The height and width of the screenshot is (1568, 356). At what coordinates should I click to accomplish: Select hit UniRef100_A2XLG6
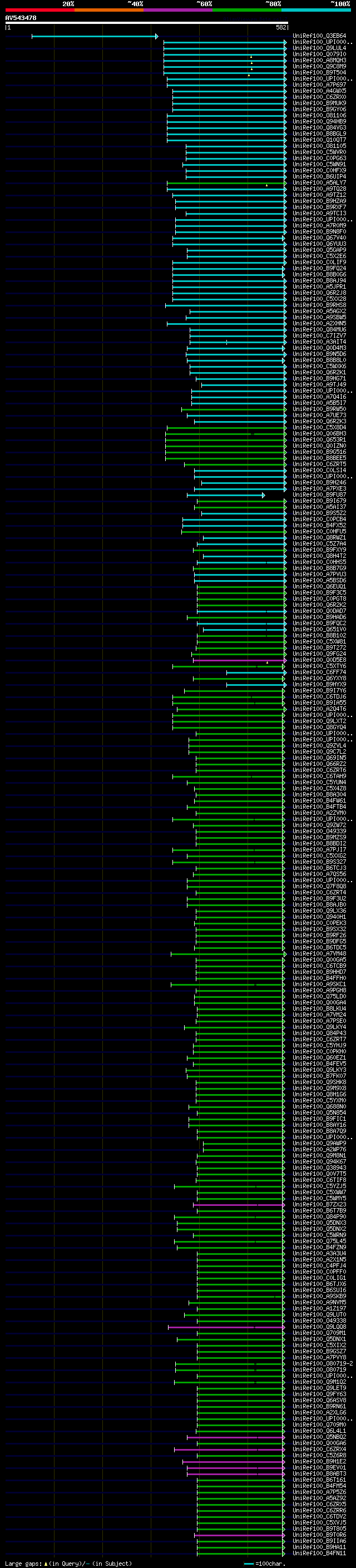pyautogui.click(x=319, y=1412)
